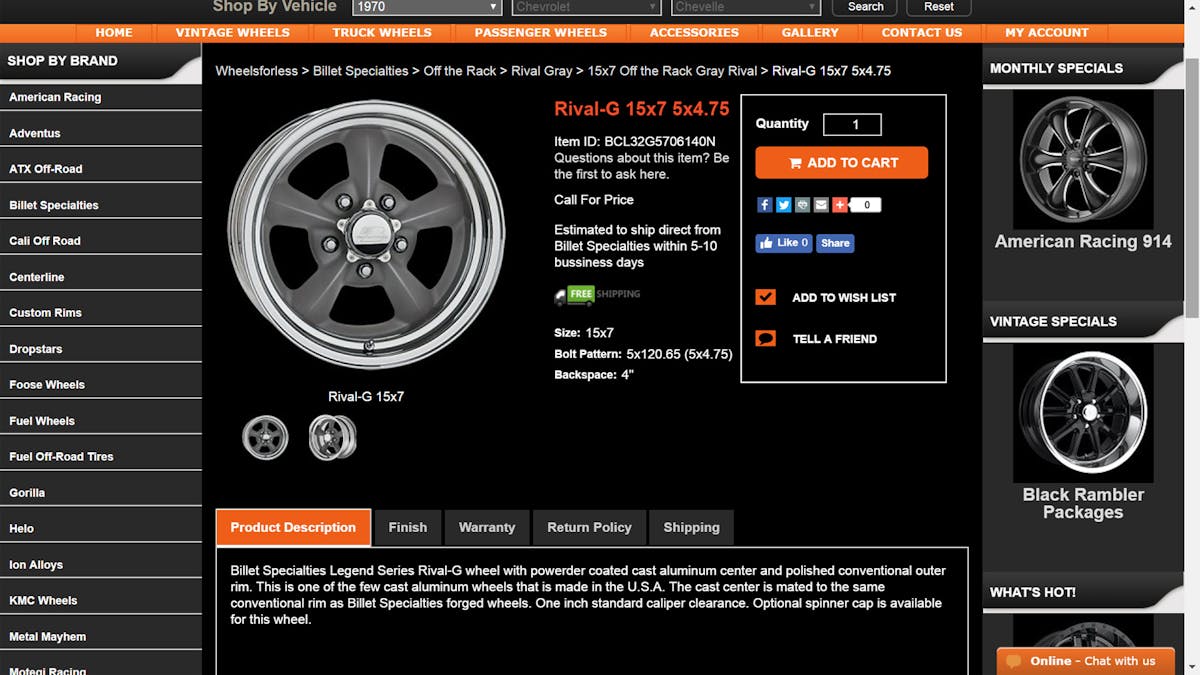View the American Racing 914 special image

(x=1083, y=159)
